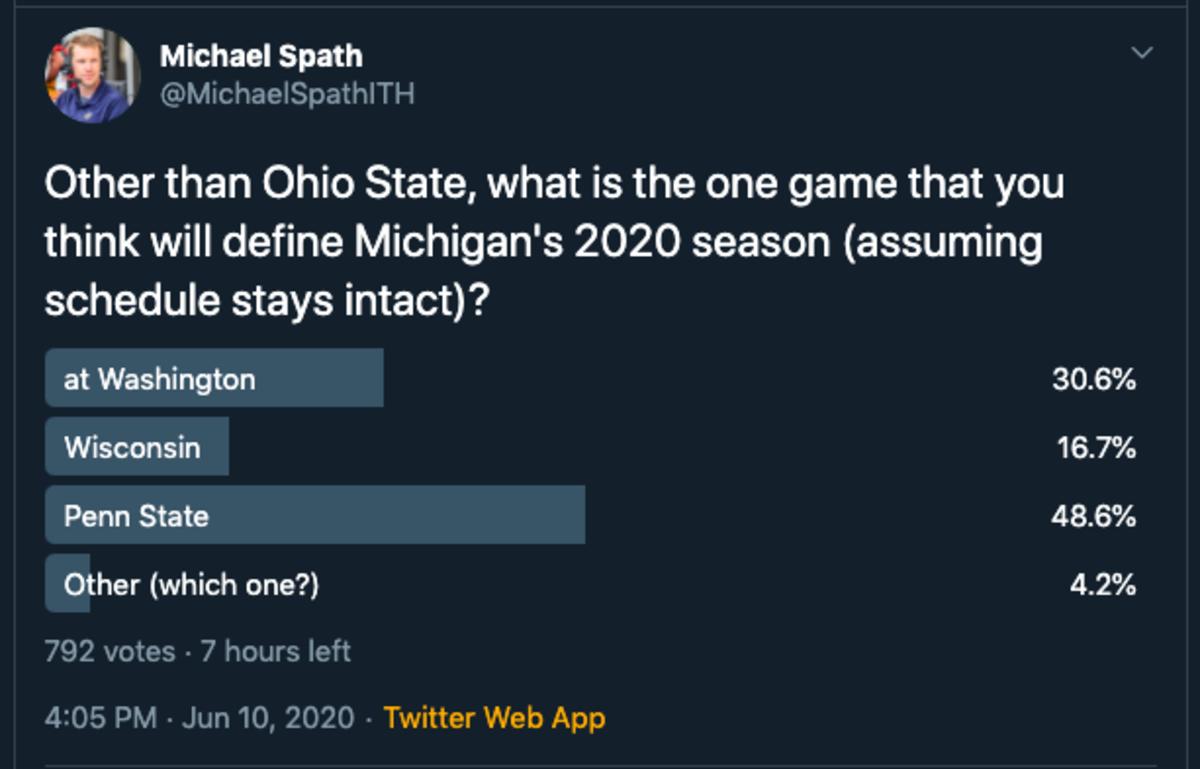The image size is (1200, 769).
Task: Open the @MichaelSpathITH handle link
Action: click(287, 94)
